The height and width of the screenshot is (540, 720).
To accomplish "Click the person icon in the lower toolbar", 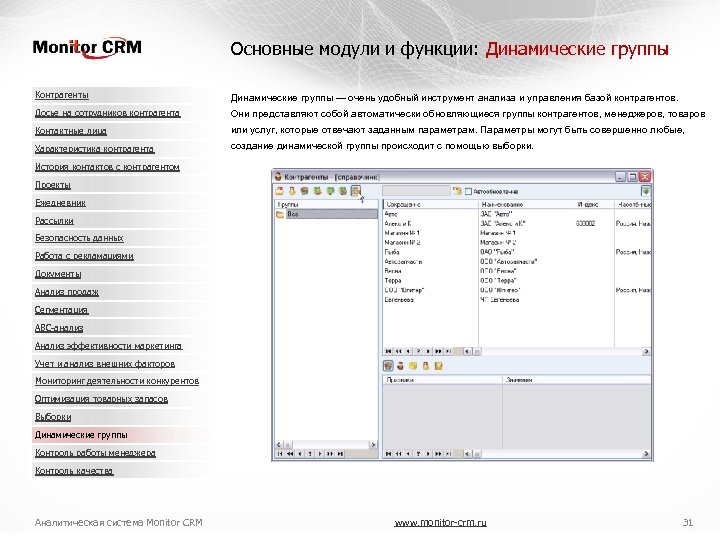I will (x=401, y=366).
